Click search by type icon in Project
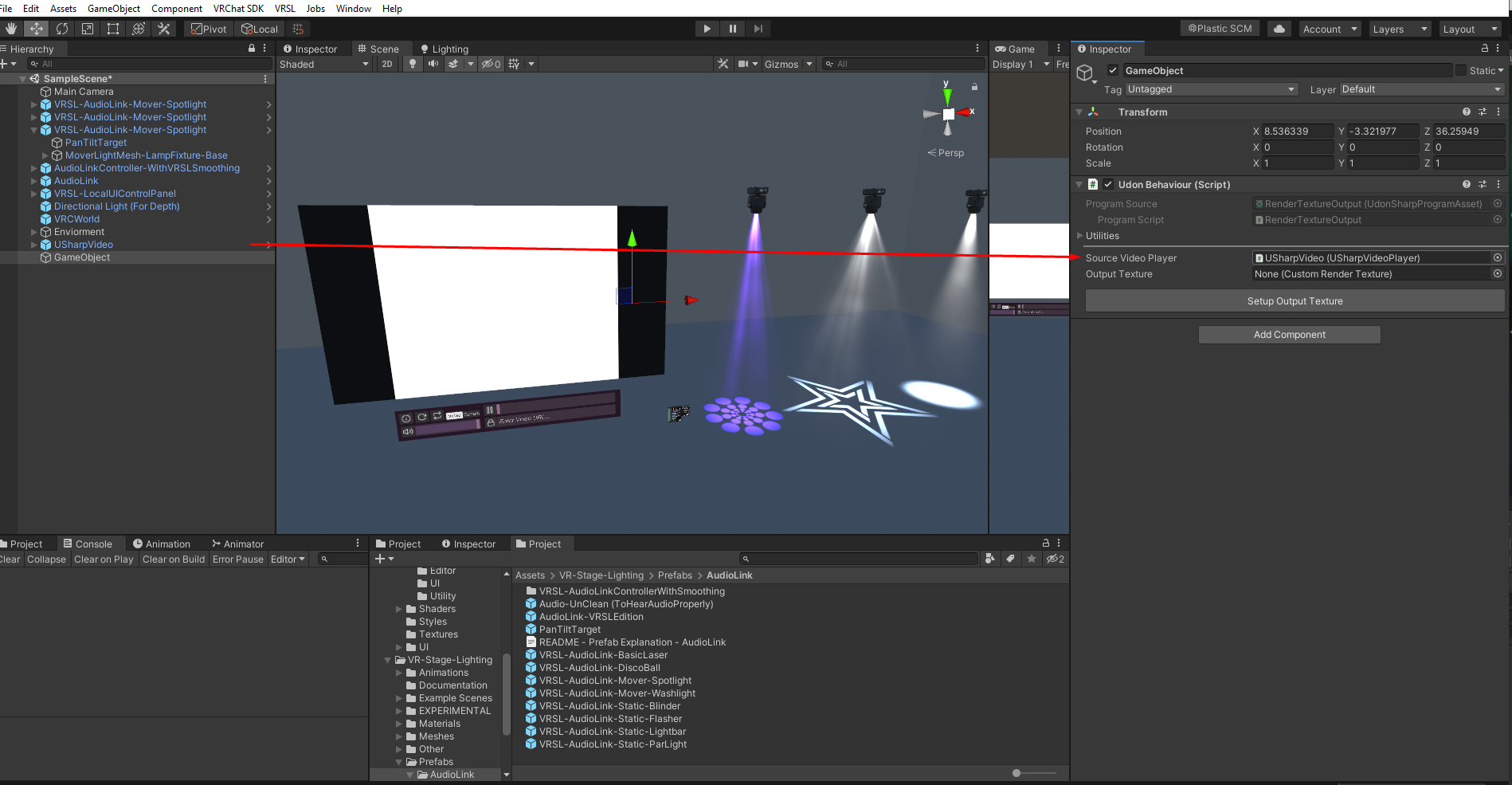The height and width of the screenshot is (785, 1512). coord(990,559)
